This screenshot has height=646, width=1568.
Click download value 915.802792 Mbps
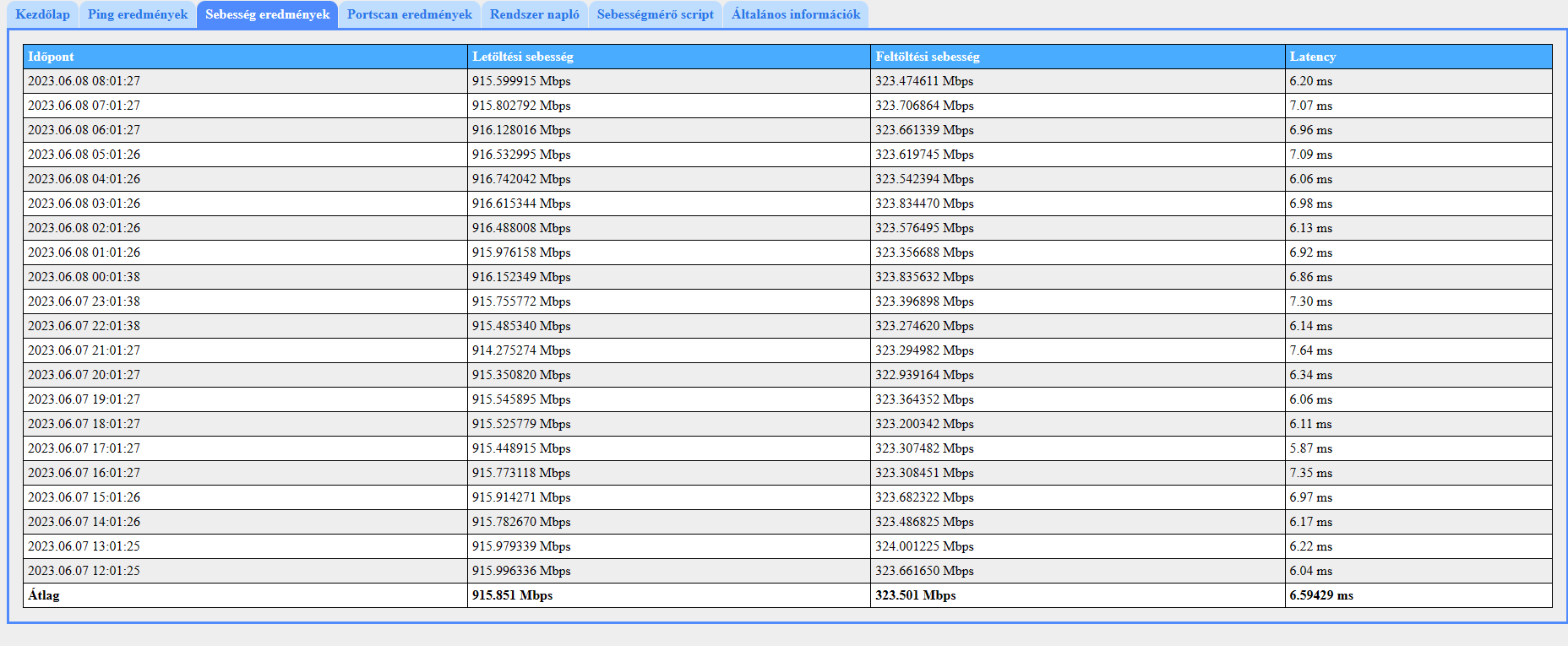click(521, 106)
